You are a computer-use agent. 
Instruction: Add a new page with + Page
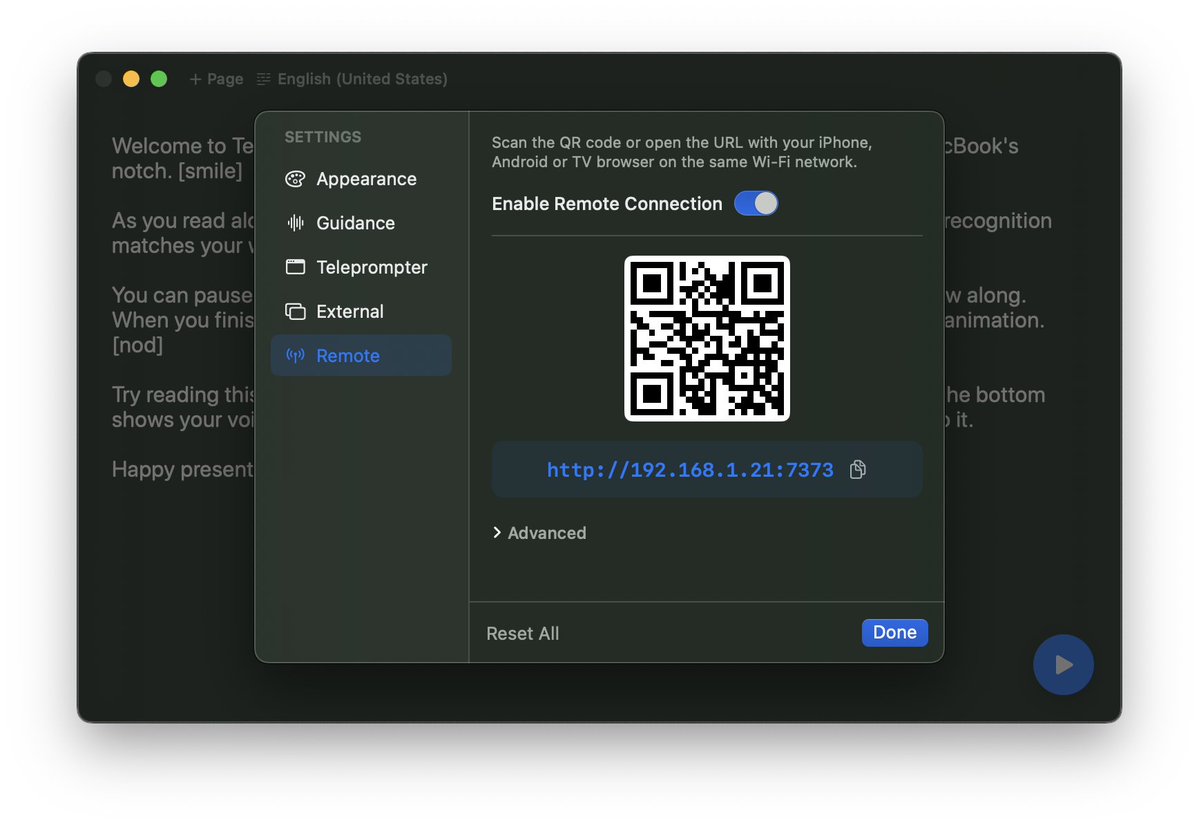click(216, 79)
